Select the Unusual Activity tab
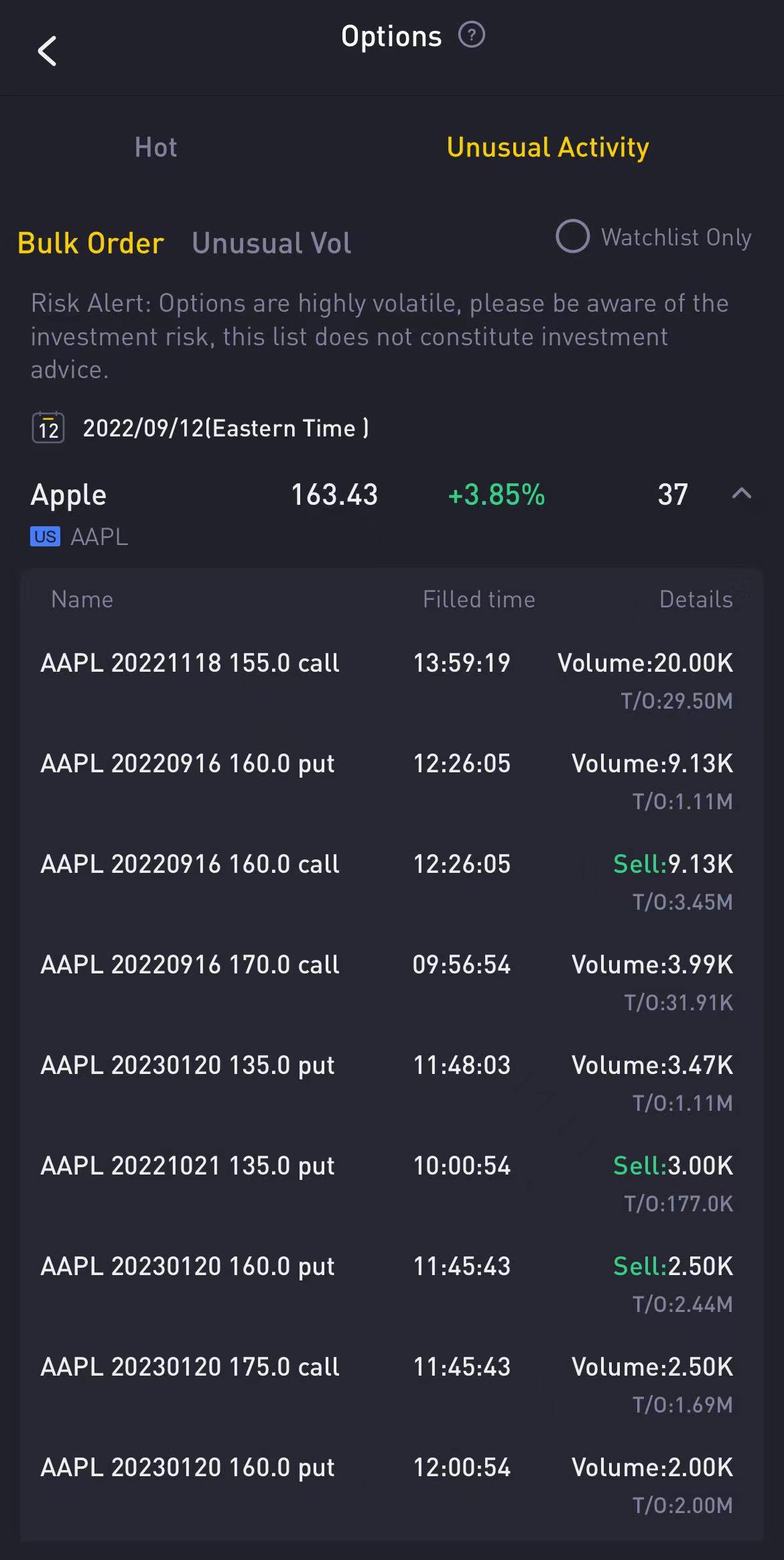The height and width of the screenshot is (1560, 784). [x=547, y=147]
